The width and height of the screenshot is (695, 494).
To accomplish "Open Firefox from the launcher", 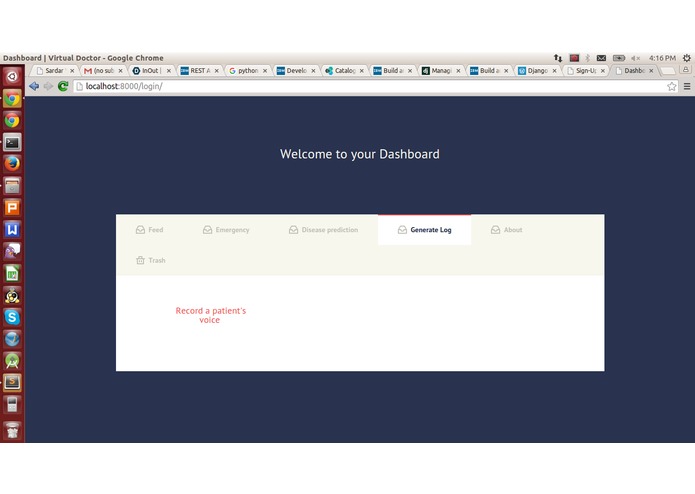I will (12, 164).
